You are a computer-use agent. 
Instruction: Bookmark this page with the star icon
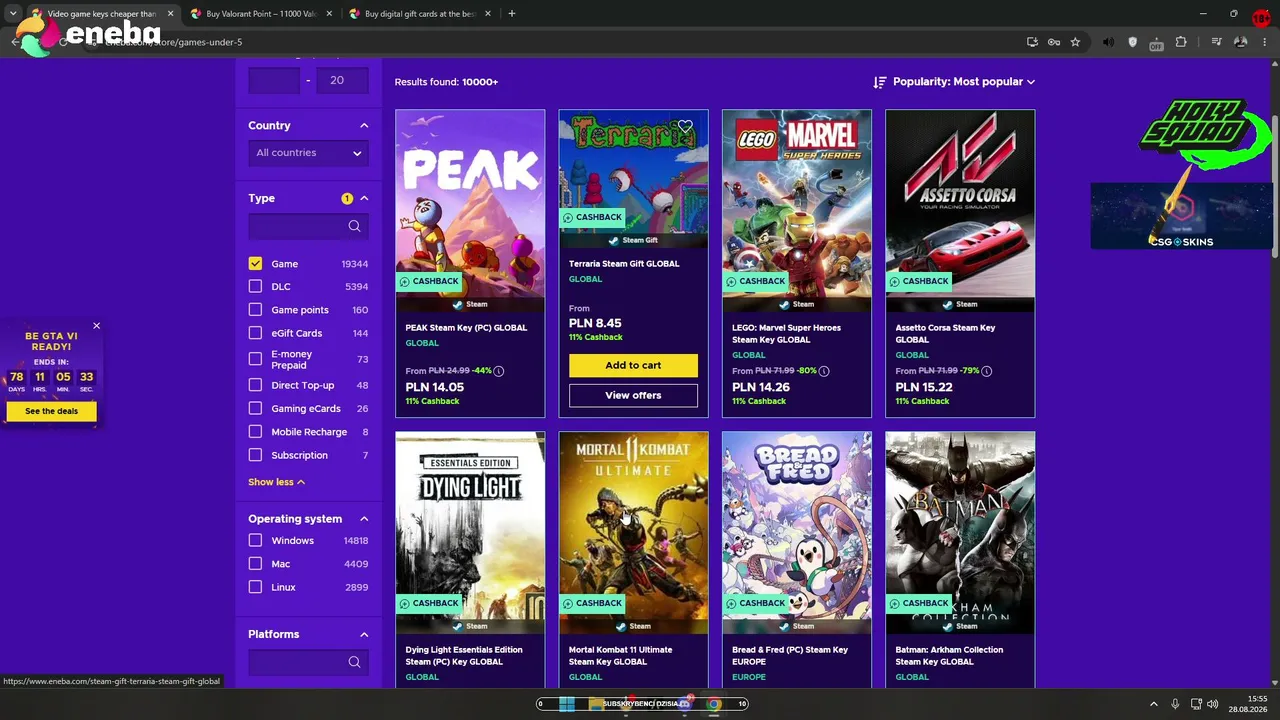click(x=1075, y=42)
